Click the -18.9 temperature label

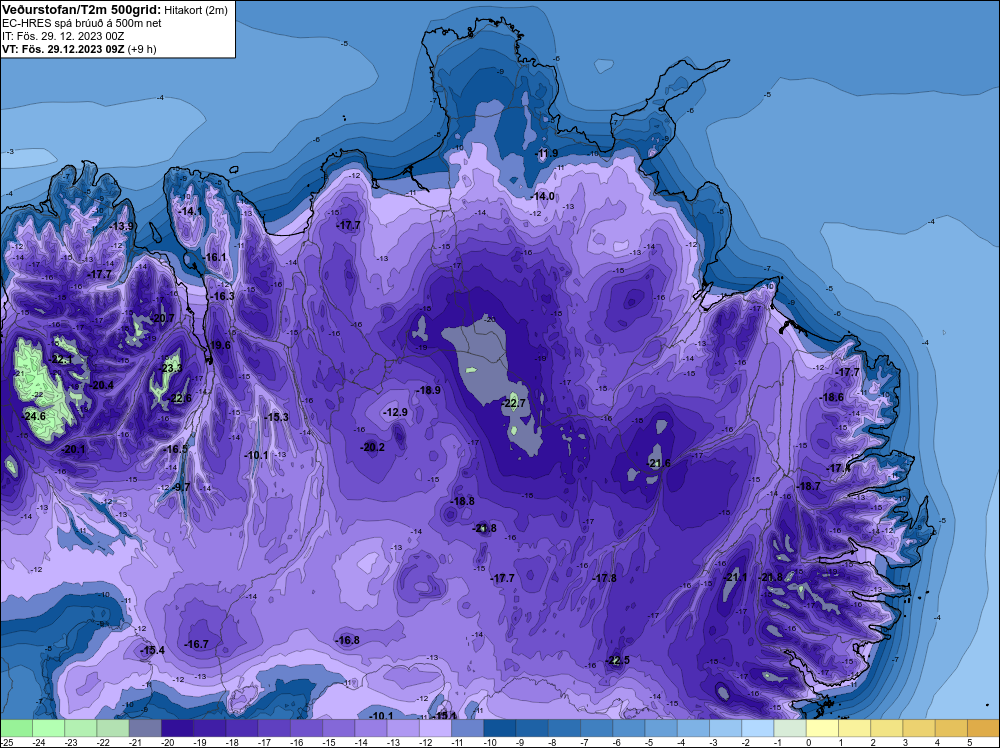coord(429,390)
